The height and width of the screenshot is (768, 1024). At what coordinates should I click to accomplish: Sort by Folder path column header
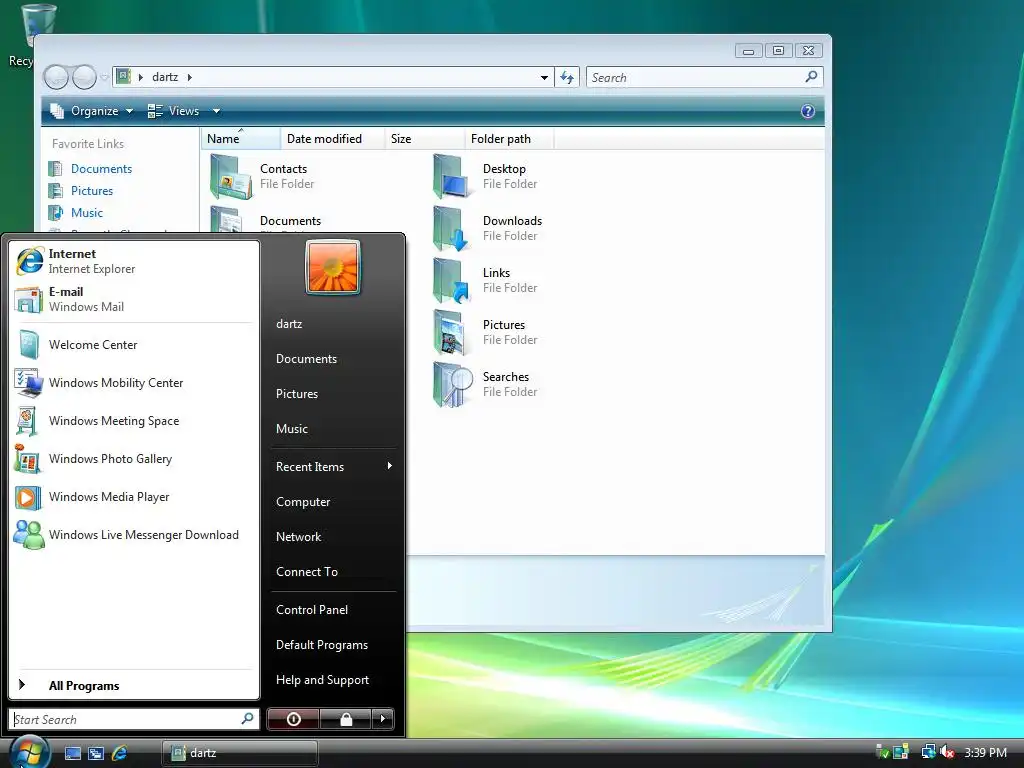[x=509, y=138]
